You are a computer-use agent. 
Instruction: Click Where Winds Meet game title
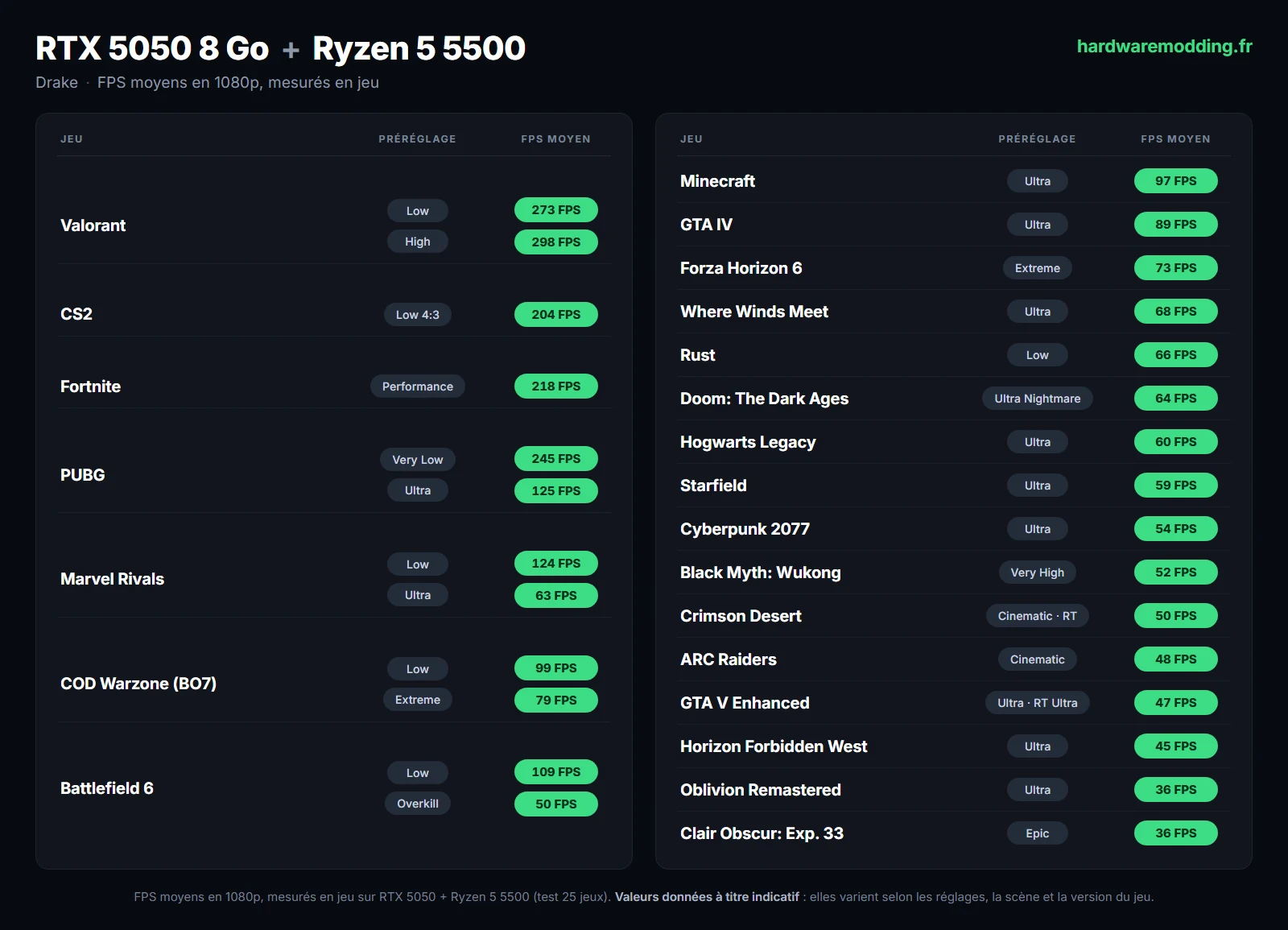(x=754, y=312)
